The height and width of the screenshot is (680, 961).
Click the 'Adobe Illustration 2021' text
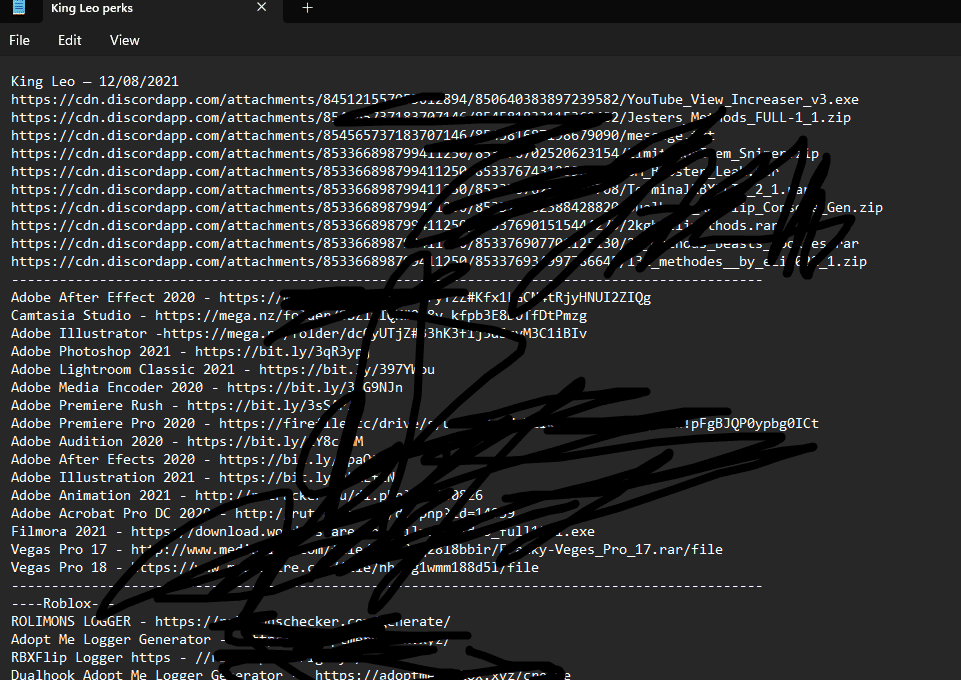pyautogui.click(x=103, y=477)
